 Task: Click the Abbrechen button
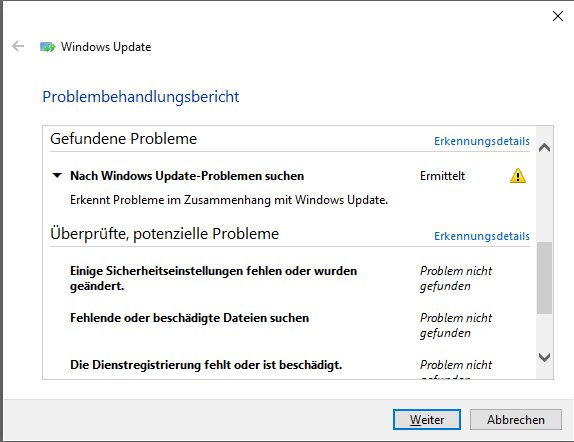515,419
